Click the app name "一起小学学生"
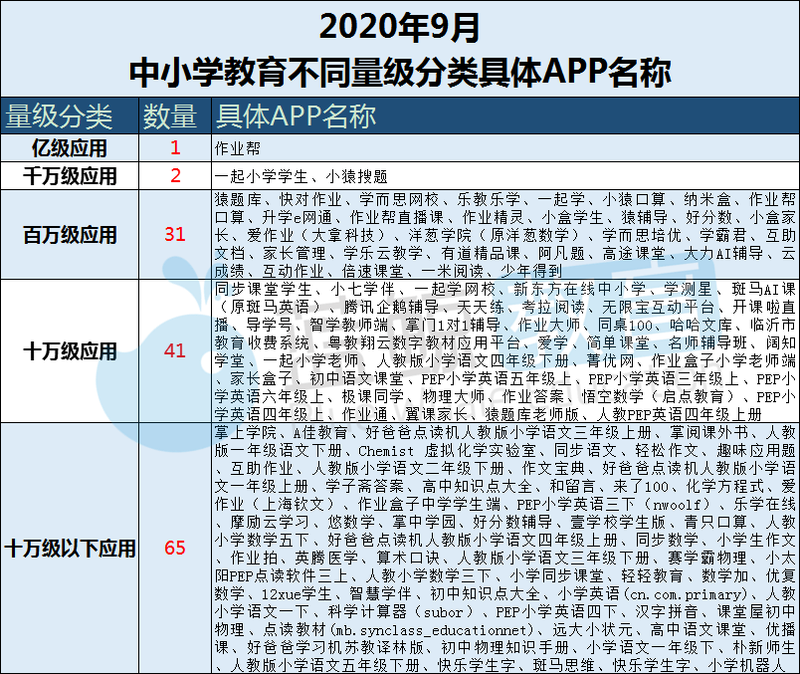This screenshot has width=800, height=674. tap(261, 177)
